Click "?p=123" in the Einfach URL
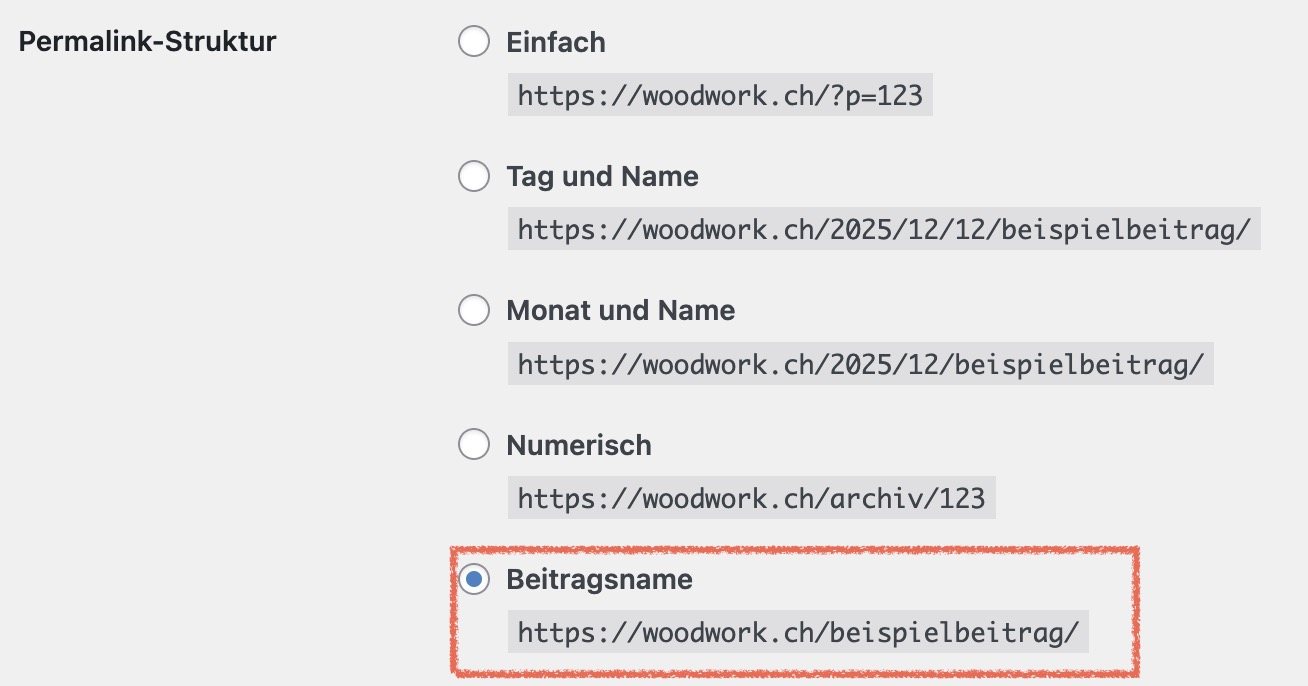 (873, 96)
